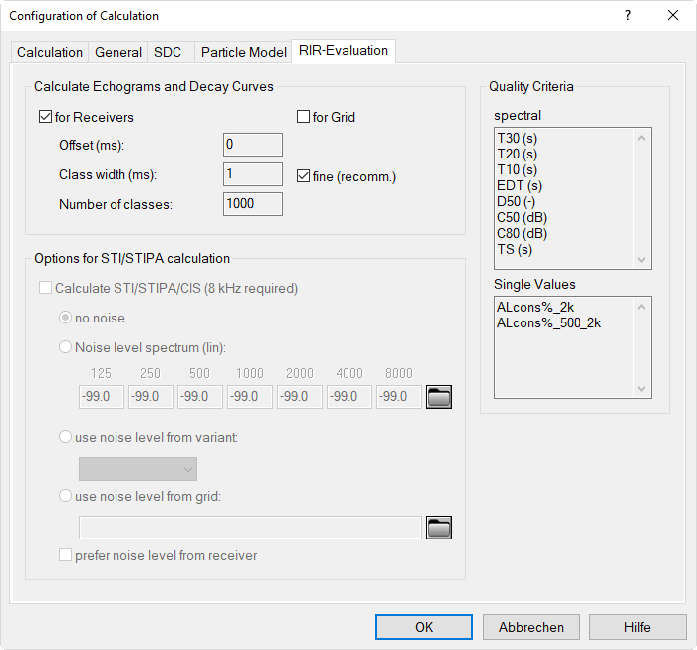This screenshot has height=650, width=697.
Task: Select 'EDT (s)' in spectral list
Action: tap(519, 185)
